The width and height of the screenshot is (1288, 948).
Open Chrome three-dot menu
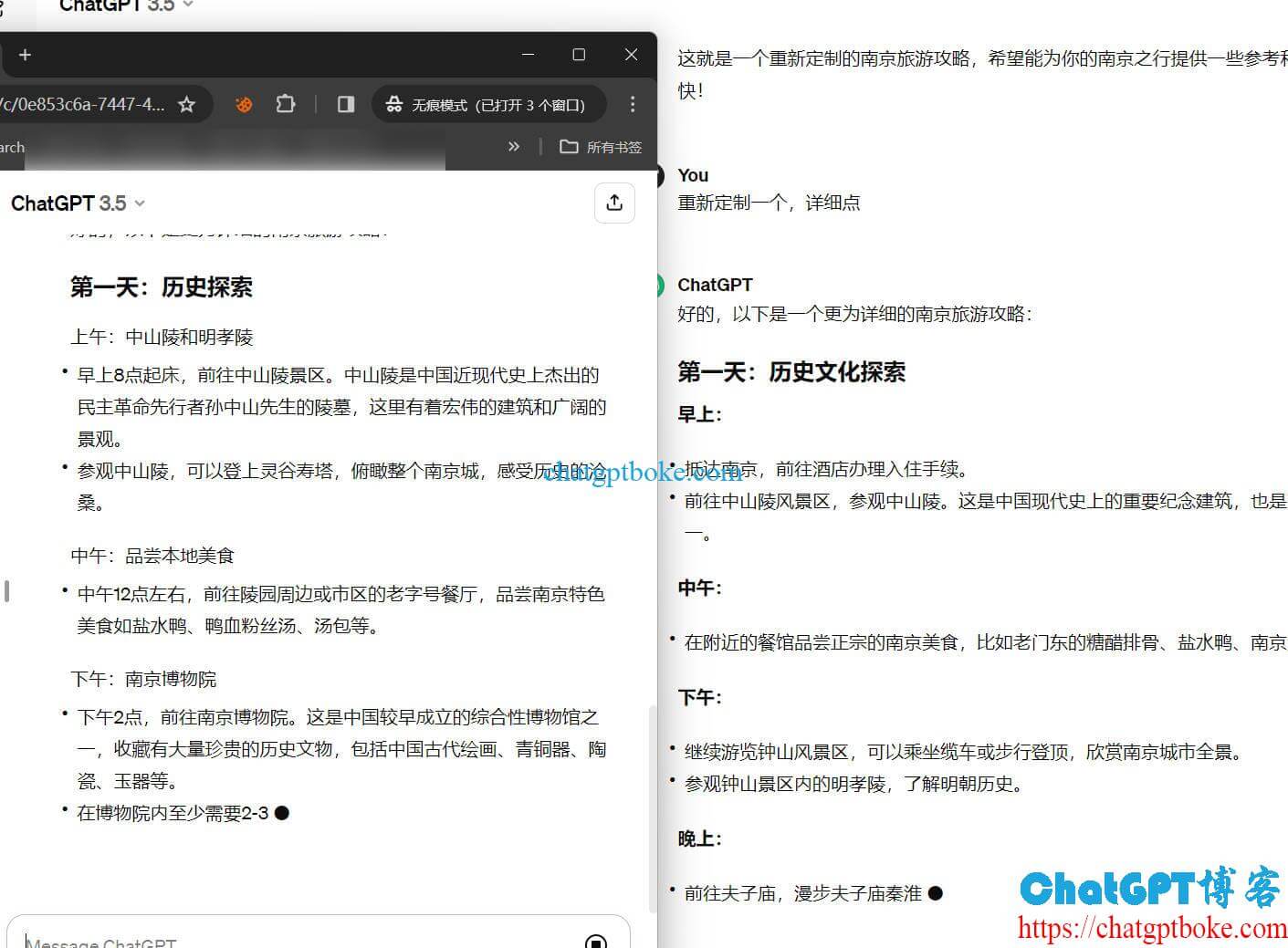click(633, 105)
